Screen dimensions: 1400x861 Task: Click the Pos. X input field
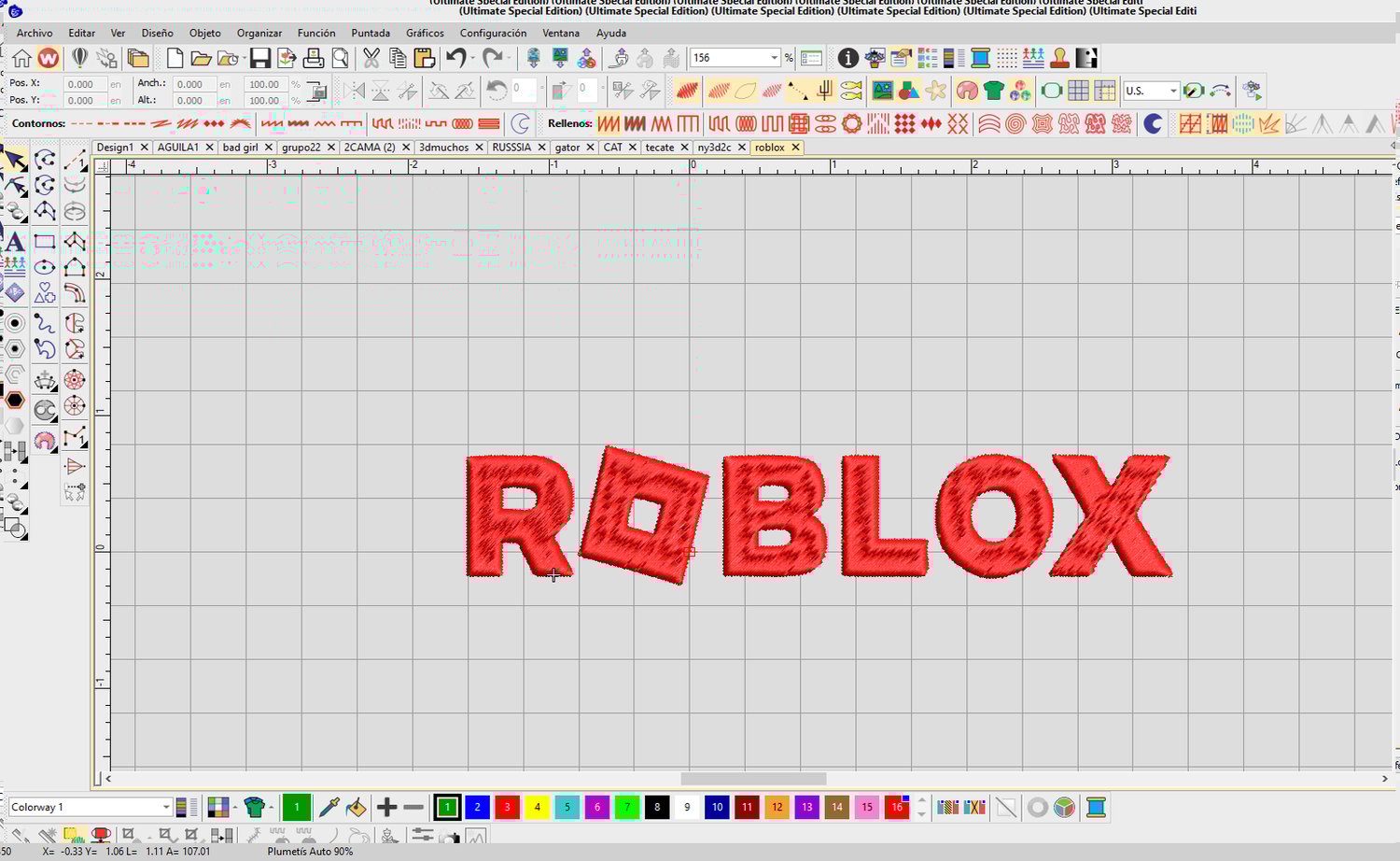pyautogui.click(x=84, y=84)
